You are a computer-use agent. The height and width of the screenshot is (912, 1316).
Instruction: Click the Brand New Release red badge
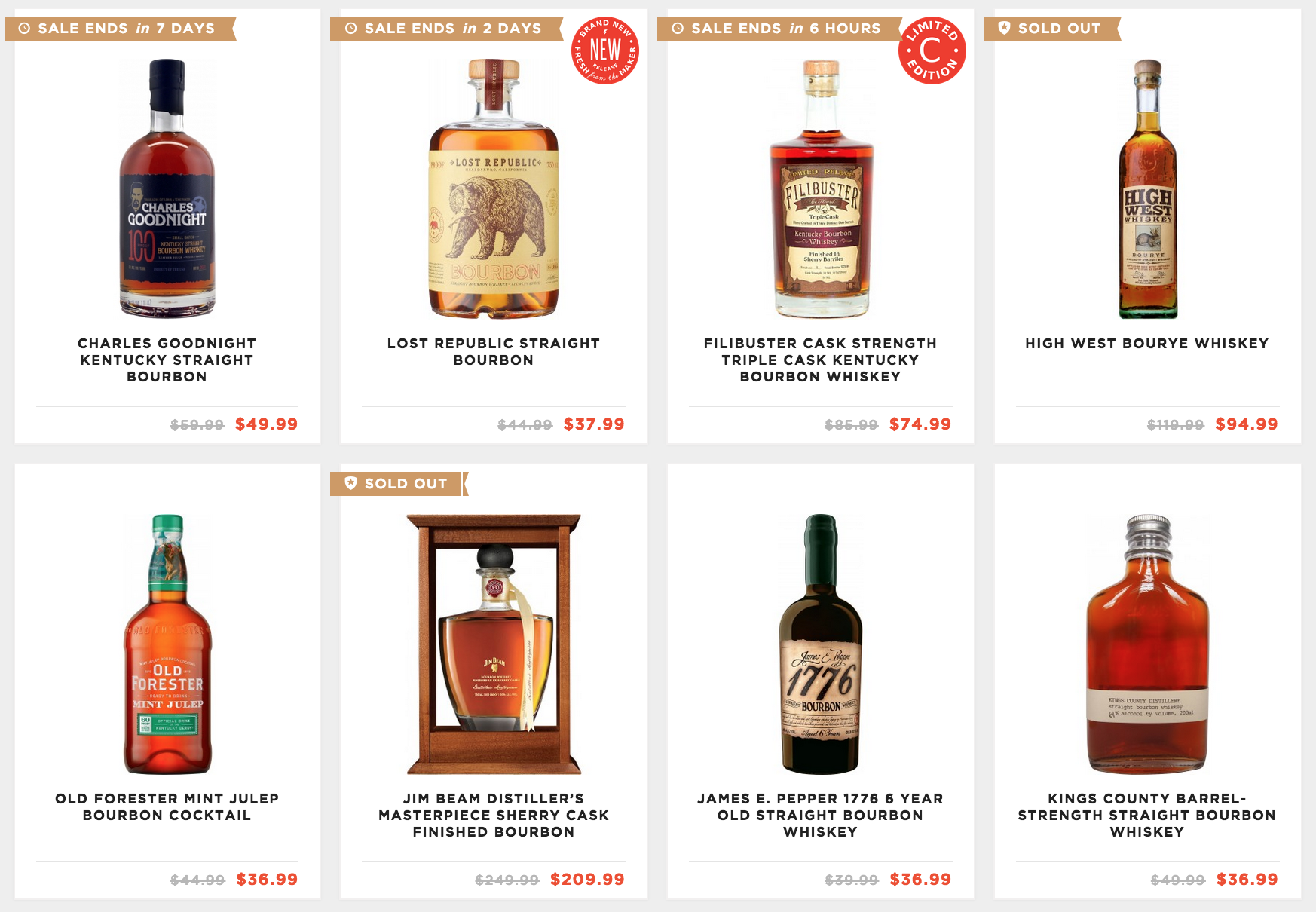tap(606, 50)
